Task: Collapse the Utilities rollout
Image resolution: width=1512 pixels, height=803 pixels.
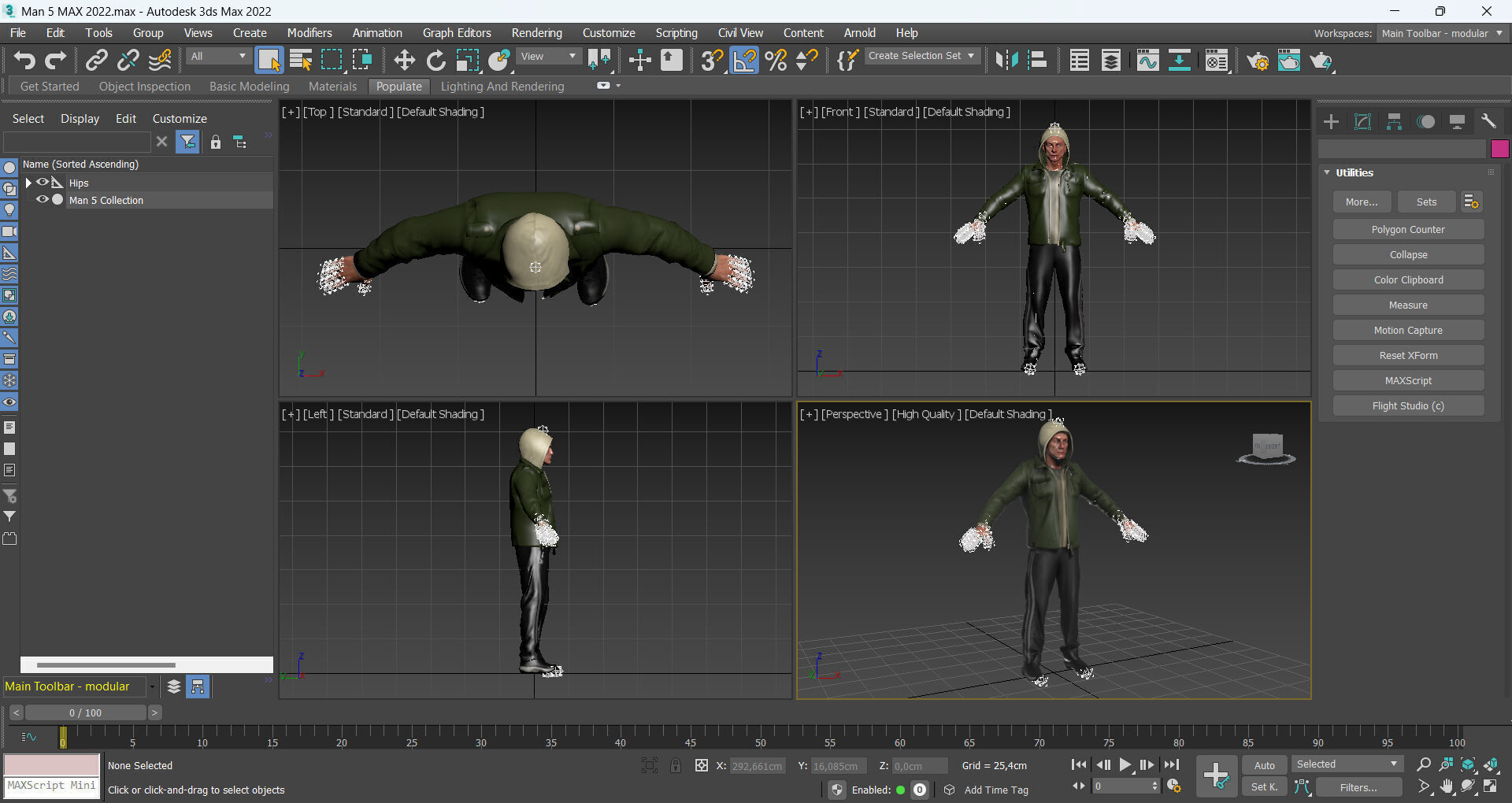Action: point(1328,172)
